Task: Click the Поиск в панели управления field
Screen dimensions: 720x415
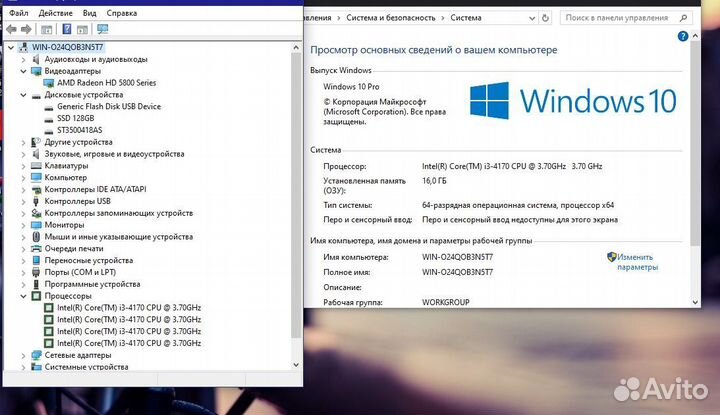Action: (626, 18)
